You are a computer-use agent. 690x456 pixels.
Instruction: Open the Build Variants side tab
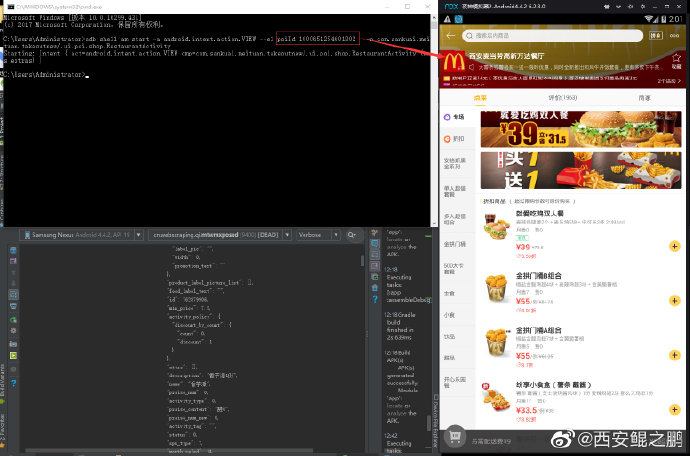pyautogui.click(x=2, y=382)
